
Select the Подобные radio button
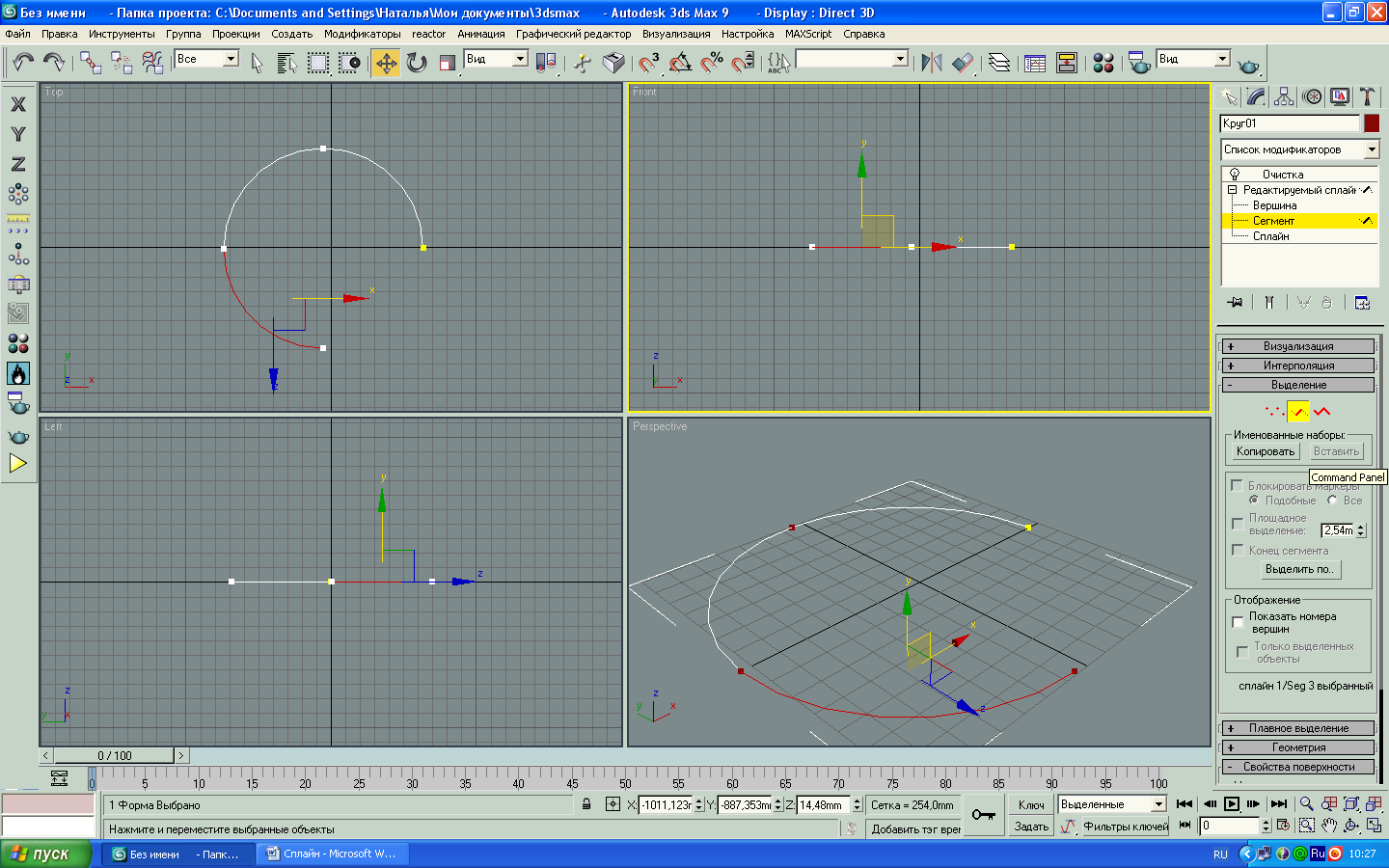coord(1254,501)
